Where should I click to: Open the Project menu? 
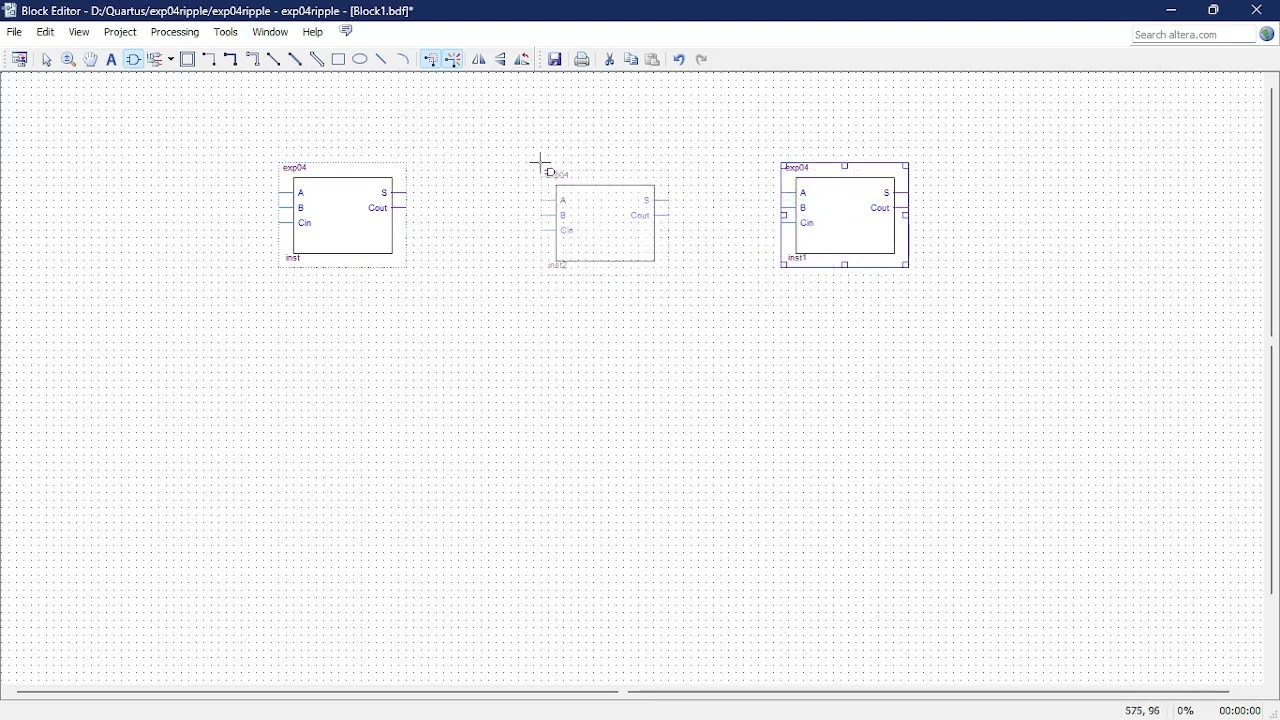(120, 32)
